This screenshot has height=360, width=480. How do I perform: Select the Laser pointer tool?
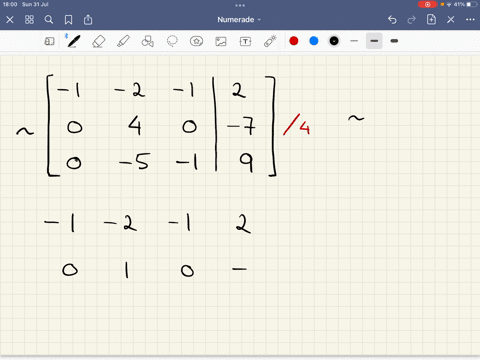270,41
